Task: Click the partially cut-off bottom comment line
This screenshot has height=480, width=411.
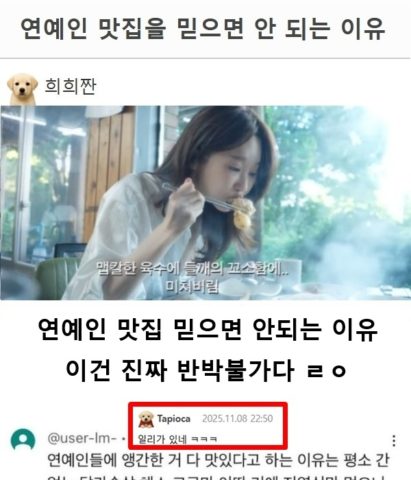Action: (218, 477)
